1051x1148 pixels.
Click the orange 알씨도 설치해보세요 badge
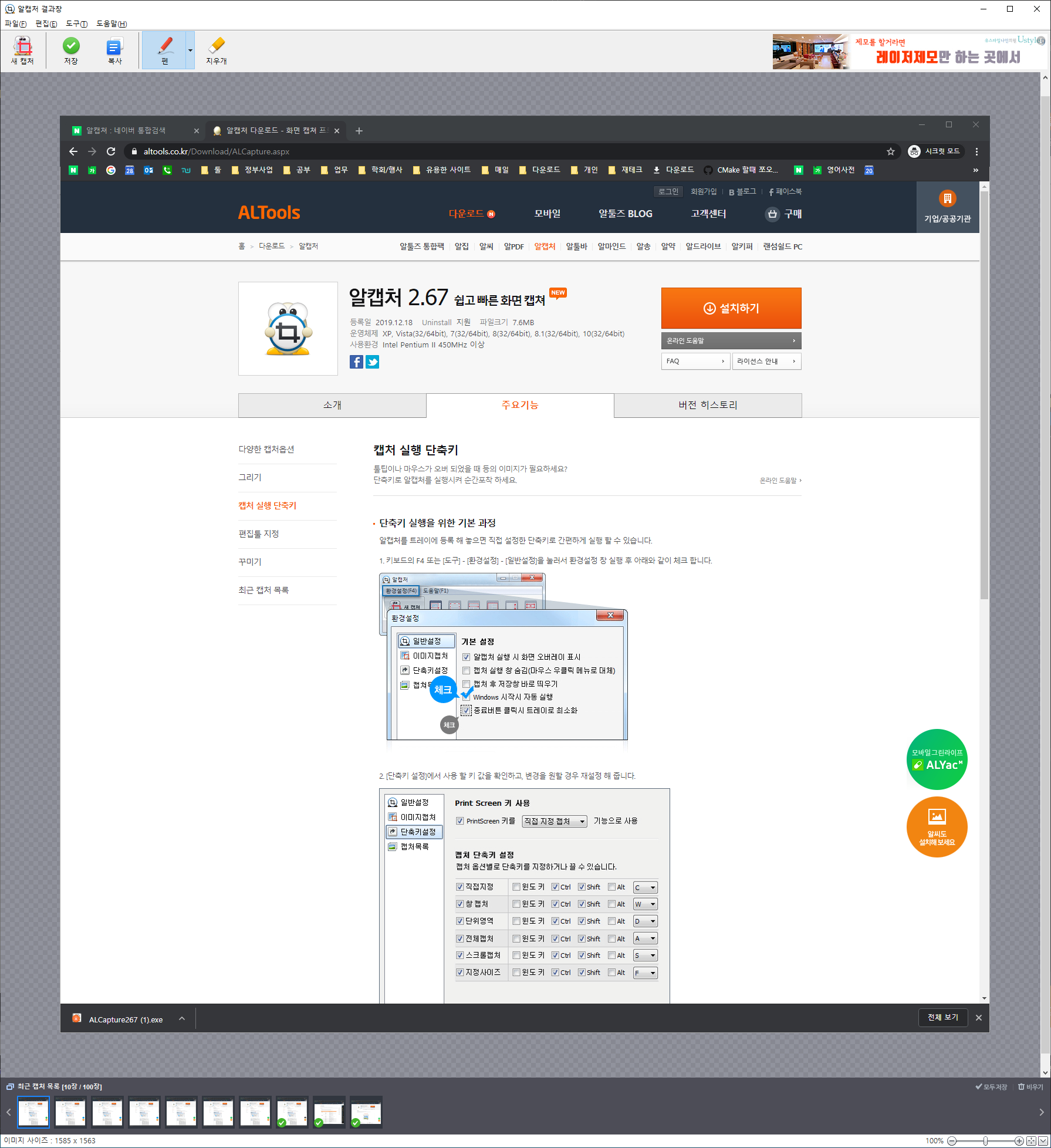(x=937, y=827)
